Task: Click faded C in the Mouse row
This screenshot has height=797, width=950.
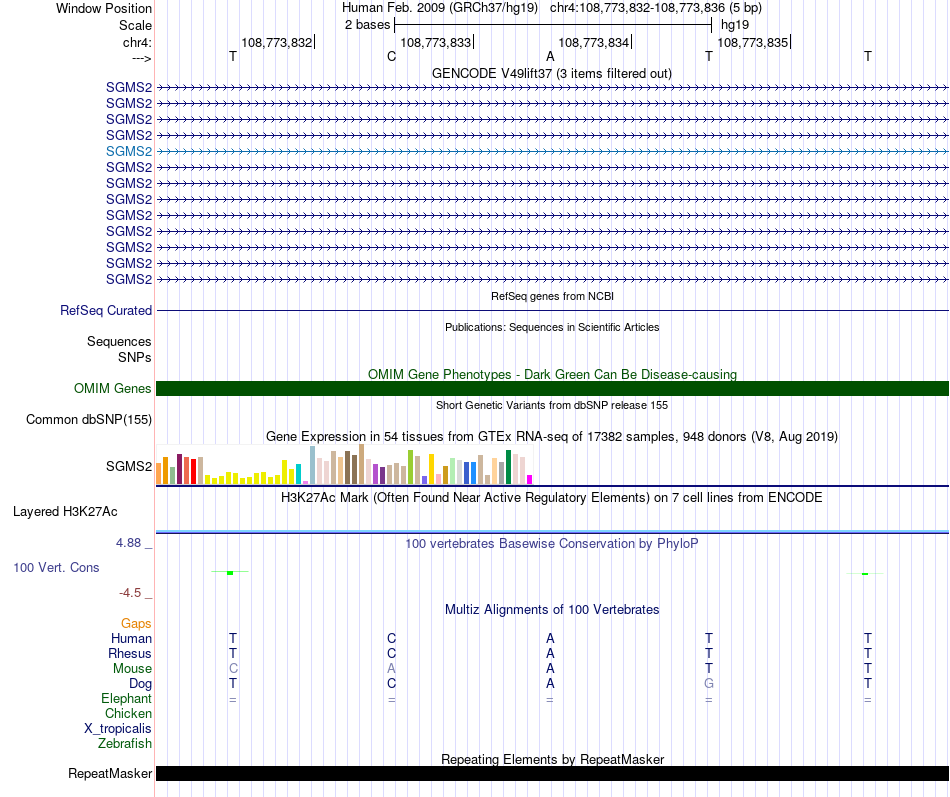Action: [x=233, y=669]
